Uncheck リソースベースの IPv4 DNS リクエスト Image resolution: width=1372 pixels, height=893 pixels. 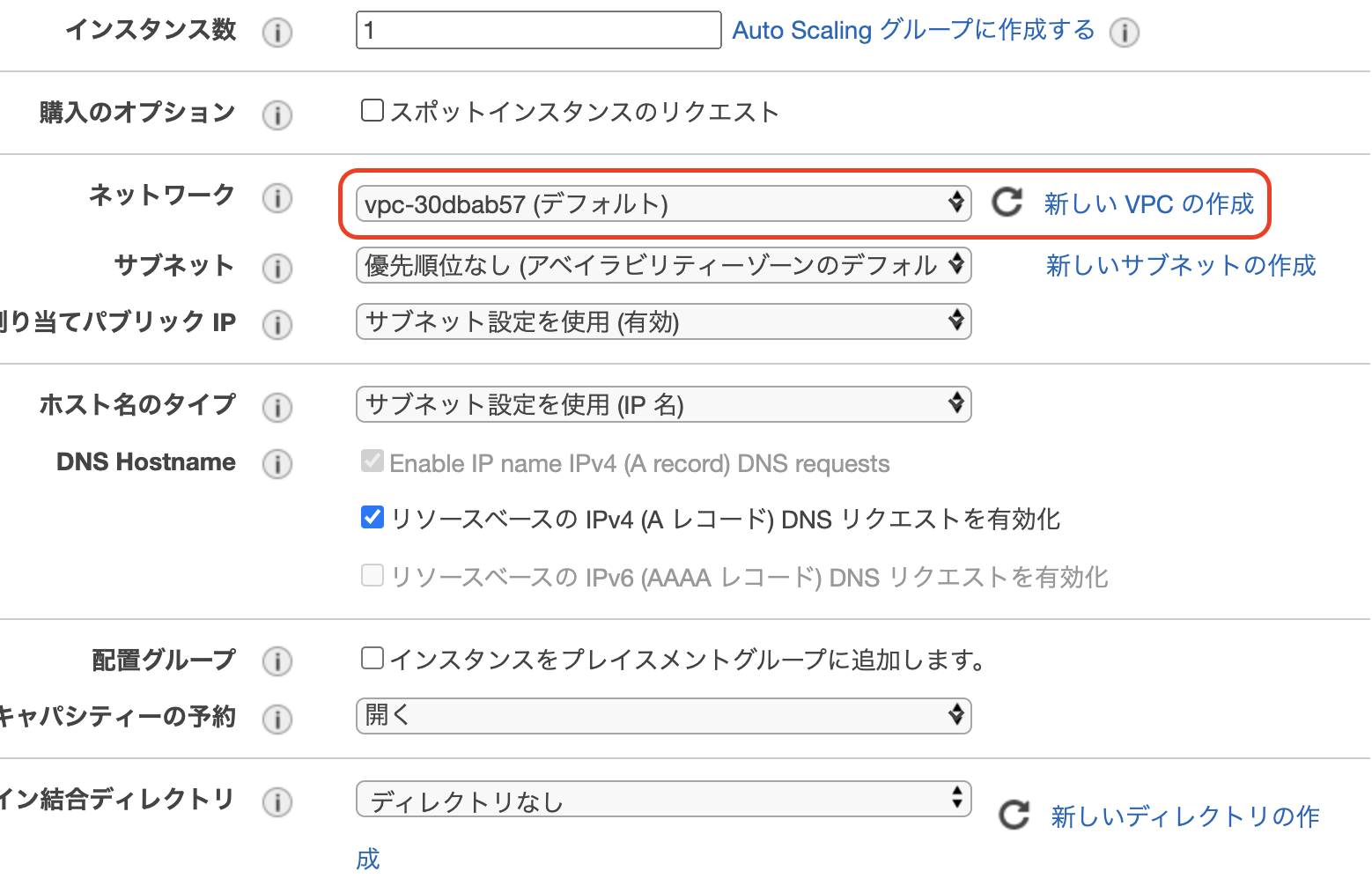372,518
